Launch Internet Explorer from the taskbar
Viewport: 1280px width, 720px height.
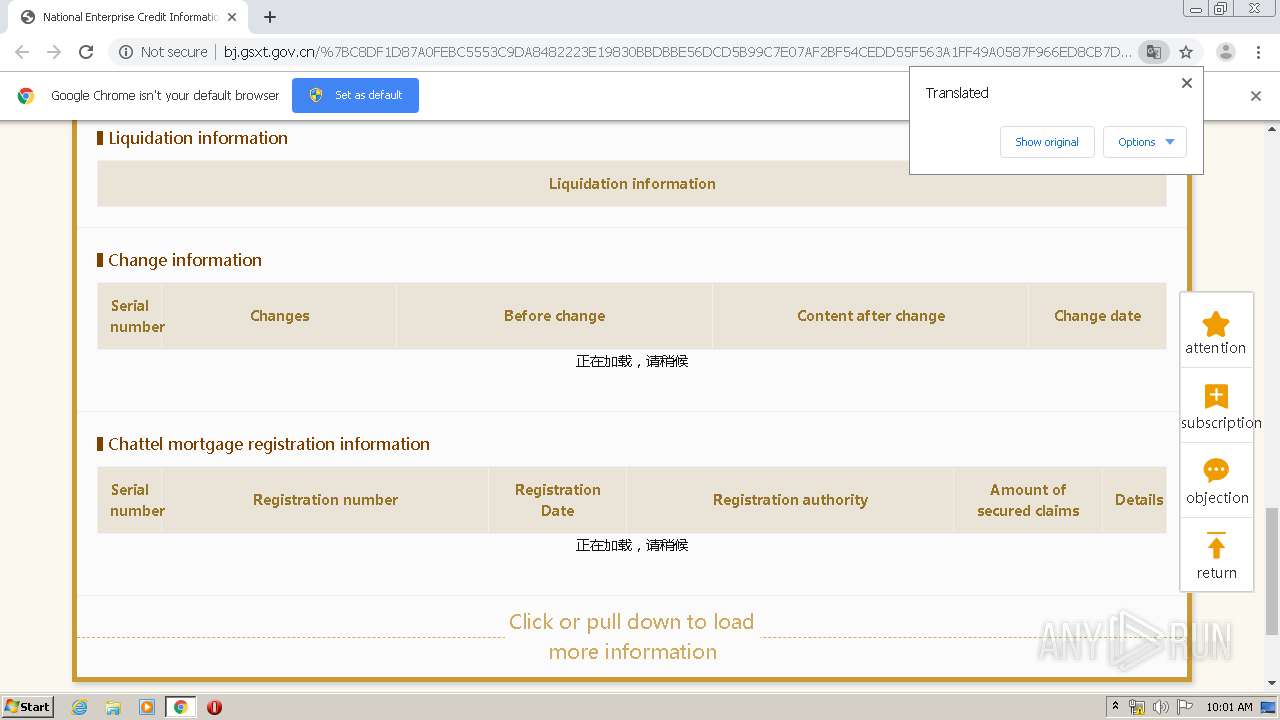point(80,707)
